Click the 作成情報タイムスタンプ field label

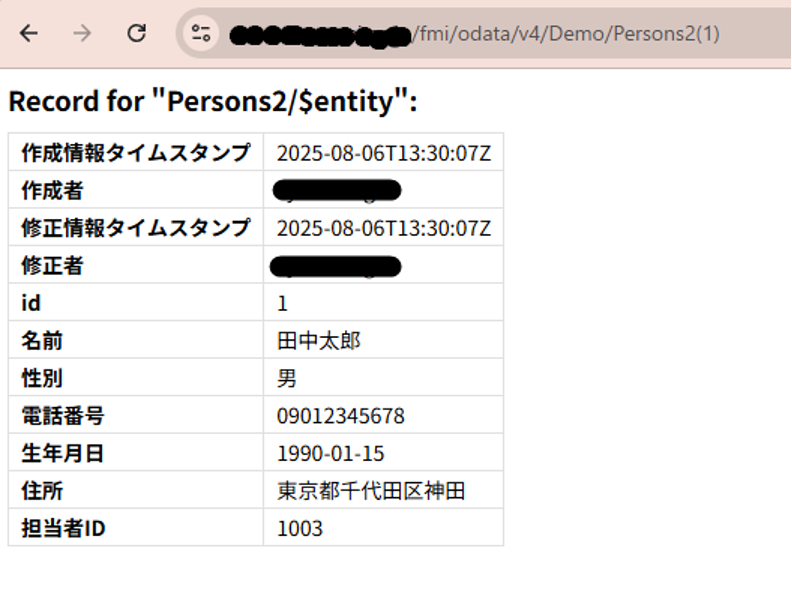click(x=135, y=153)
